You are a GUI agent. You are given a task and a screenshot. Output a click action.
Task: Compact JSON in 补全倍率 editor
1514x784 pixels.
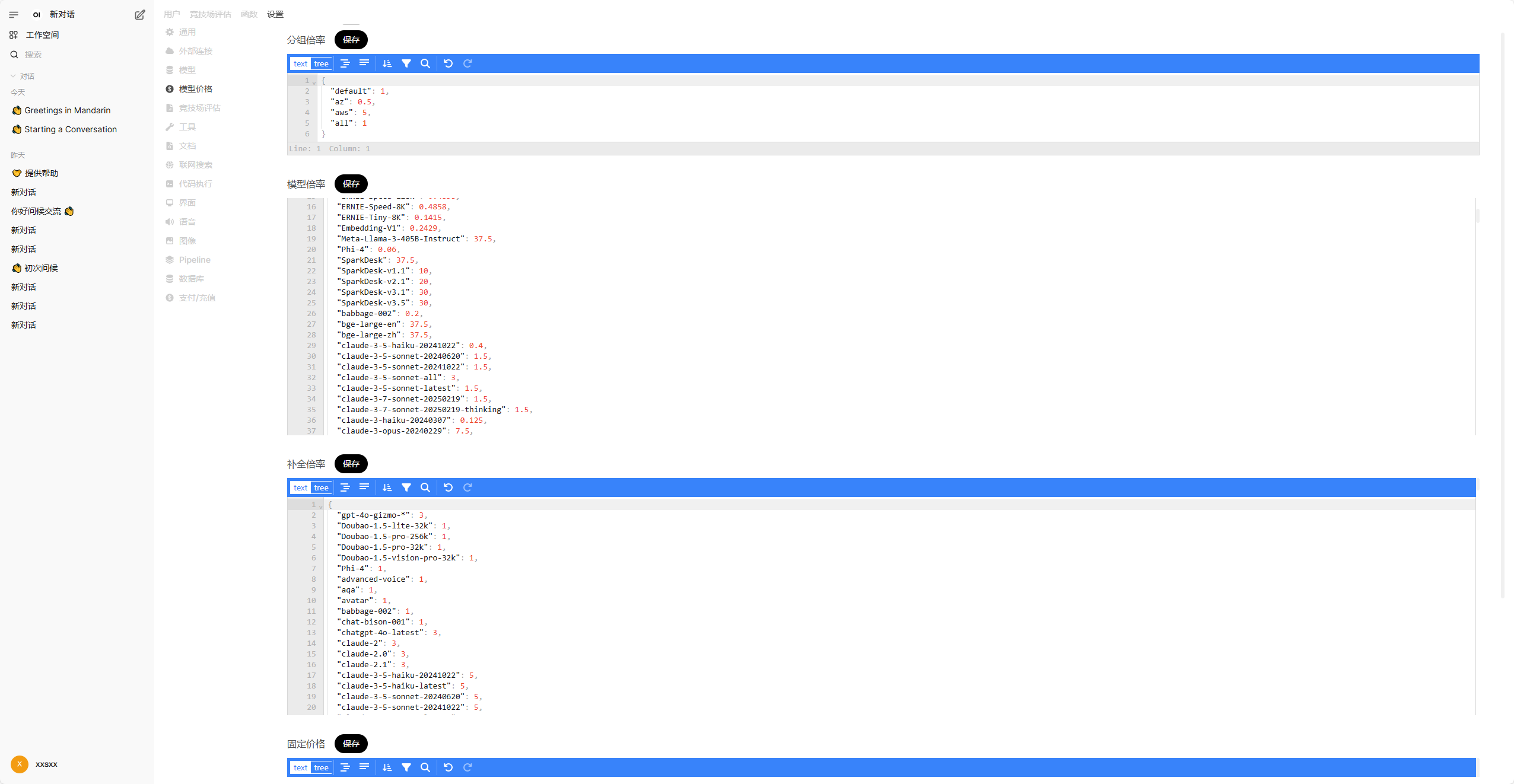[364, 487]
